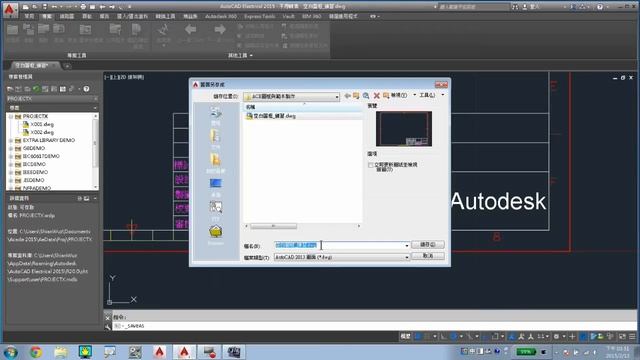Select the X002.dwg drawing in project tree
640x360 pixels.
tap(42, 133)
